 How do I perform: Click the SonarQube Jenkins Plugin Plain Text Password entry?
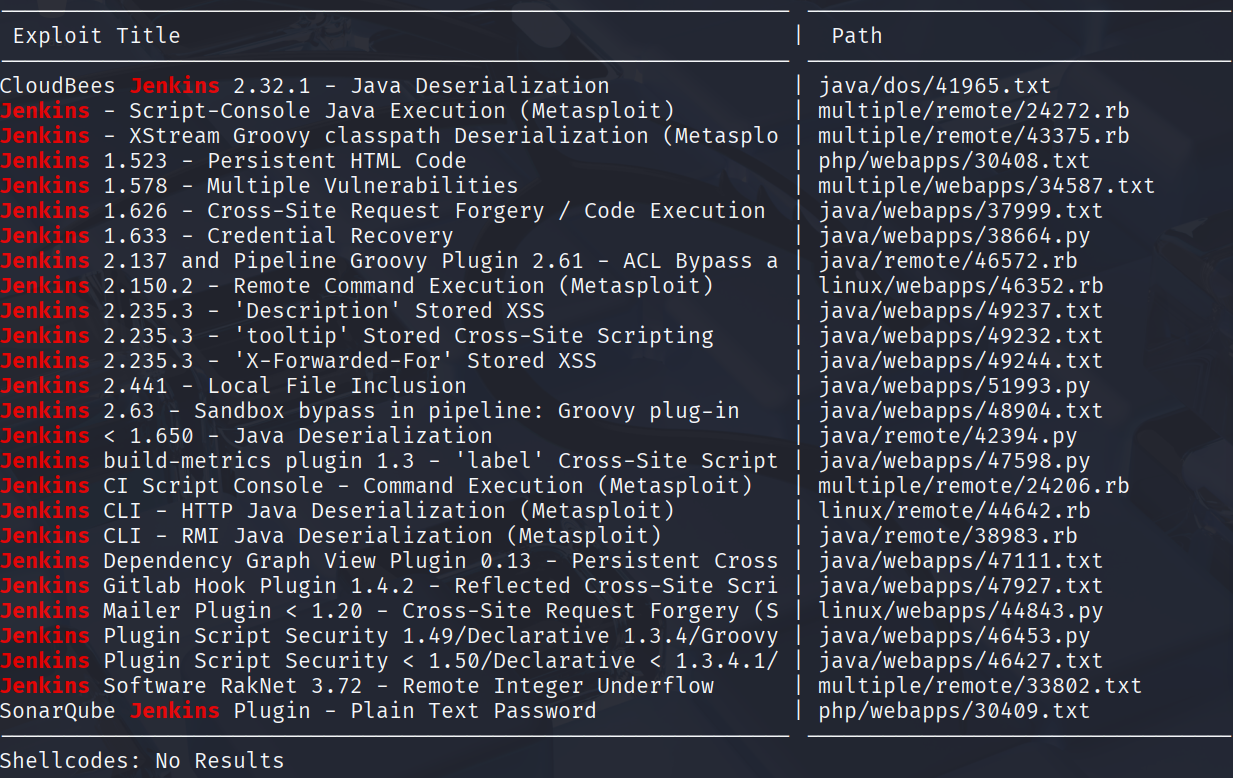pyautogui.click(x=298, y=711)
